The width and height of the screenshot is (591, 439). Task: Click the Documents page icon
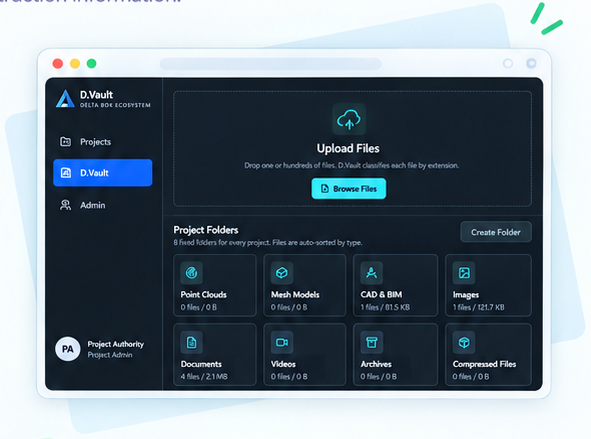click(x=191, y=342)
